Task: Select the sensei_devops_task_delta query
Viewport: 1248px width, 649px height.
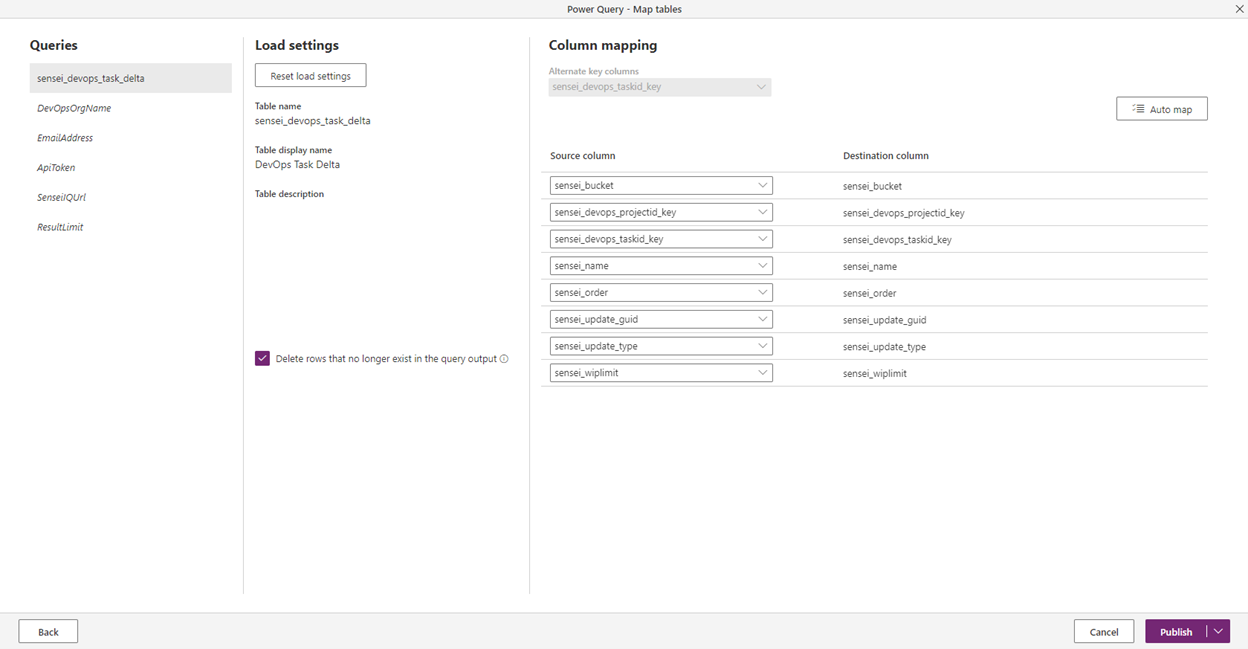Action: click(x=131, y=78)
